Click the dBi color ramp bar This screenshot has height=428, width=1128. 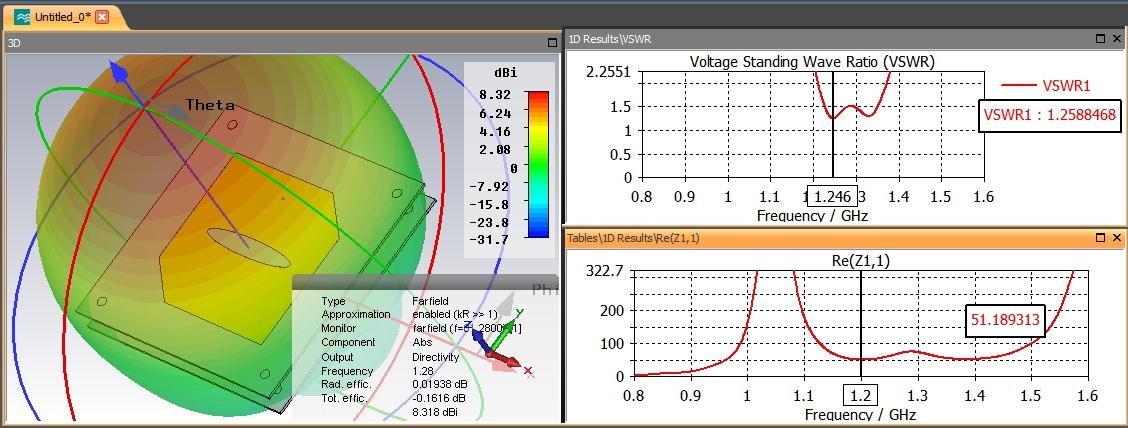537,164
